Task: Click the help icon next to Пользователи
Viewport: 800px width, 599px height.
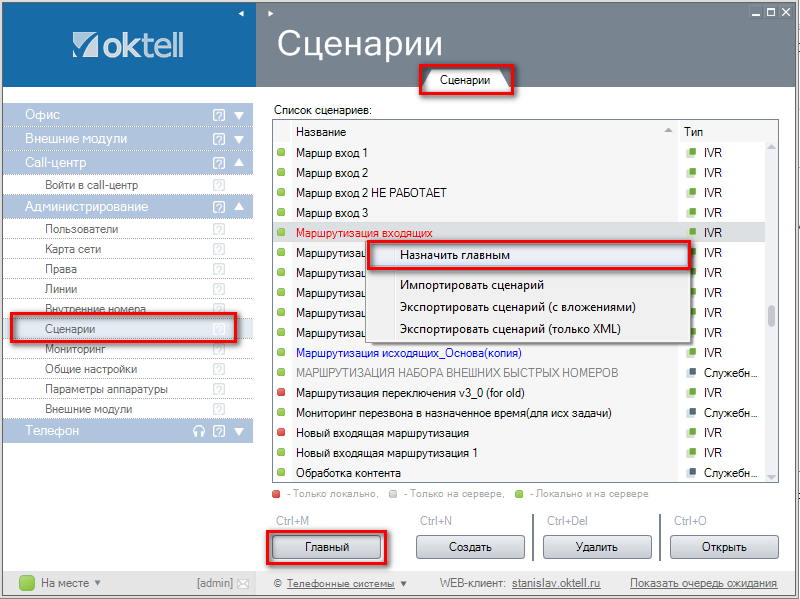Action: point(219,229)
